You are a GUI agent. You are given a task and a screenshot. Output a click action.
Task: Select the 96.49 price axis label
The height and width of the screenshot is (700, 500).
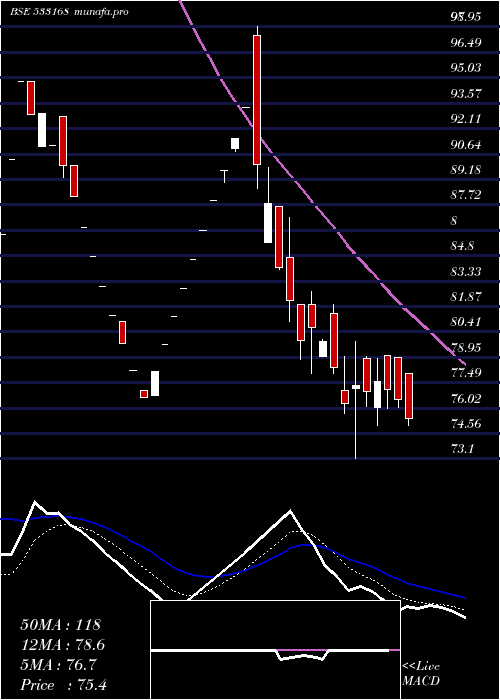click(466, 43)
